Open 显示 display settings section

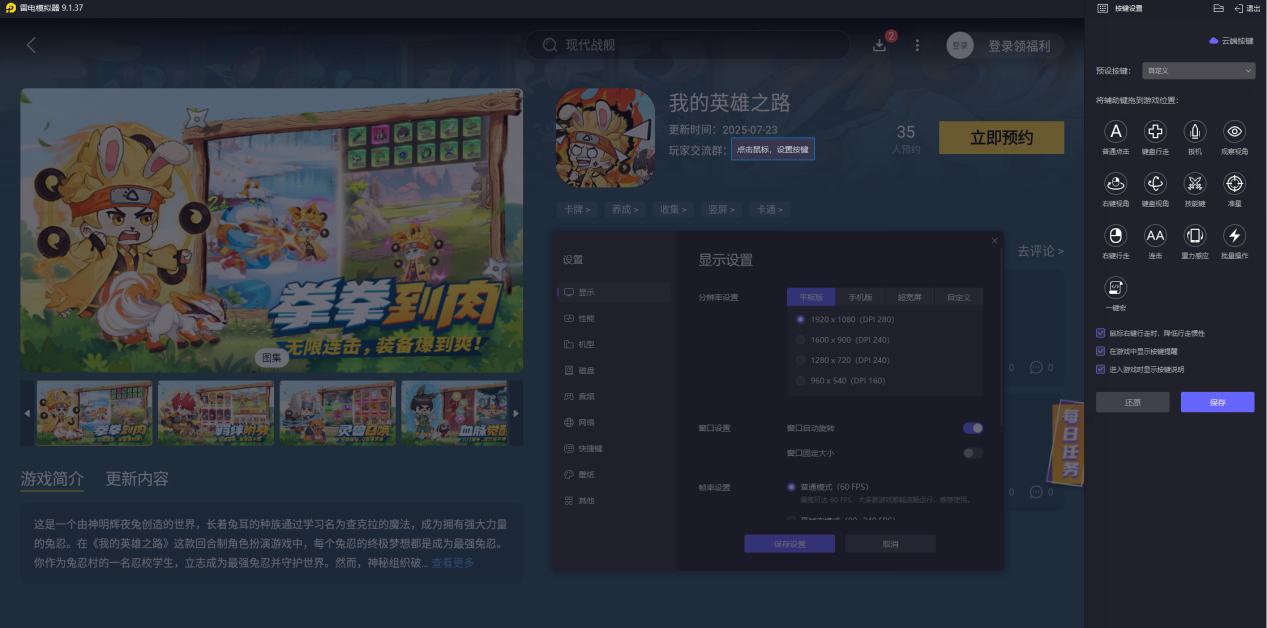[x=614, y=292]
